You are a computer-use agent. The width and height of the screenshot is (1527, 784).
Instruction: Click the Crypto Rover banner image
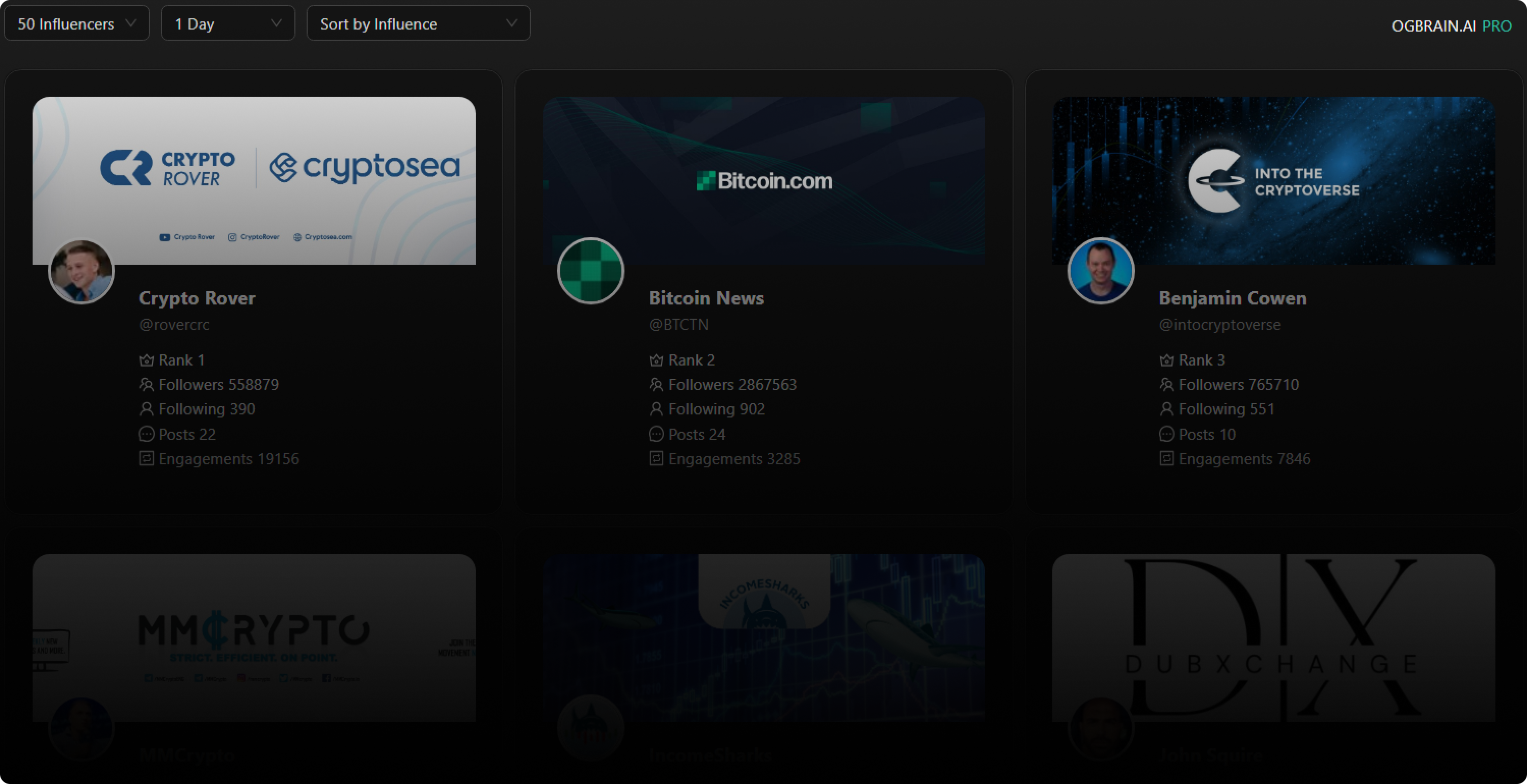click(x=254, y=180)
